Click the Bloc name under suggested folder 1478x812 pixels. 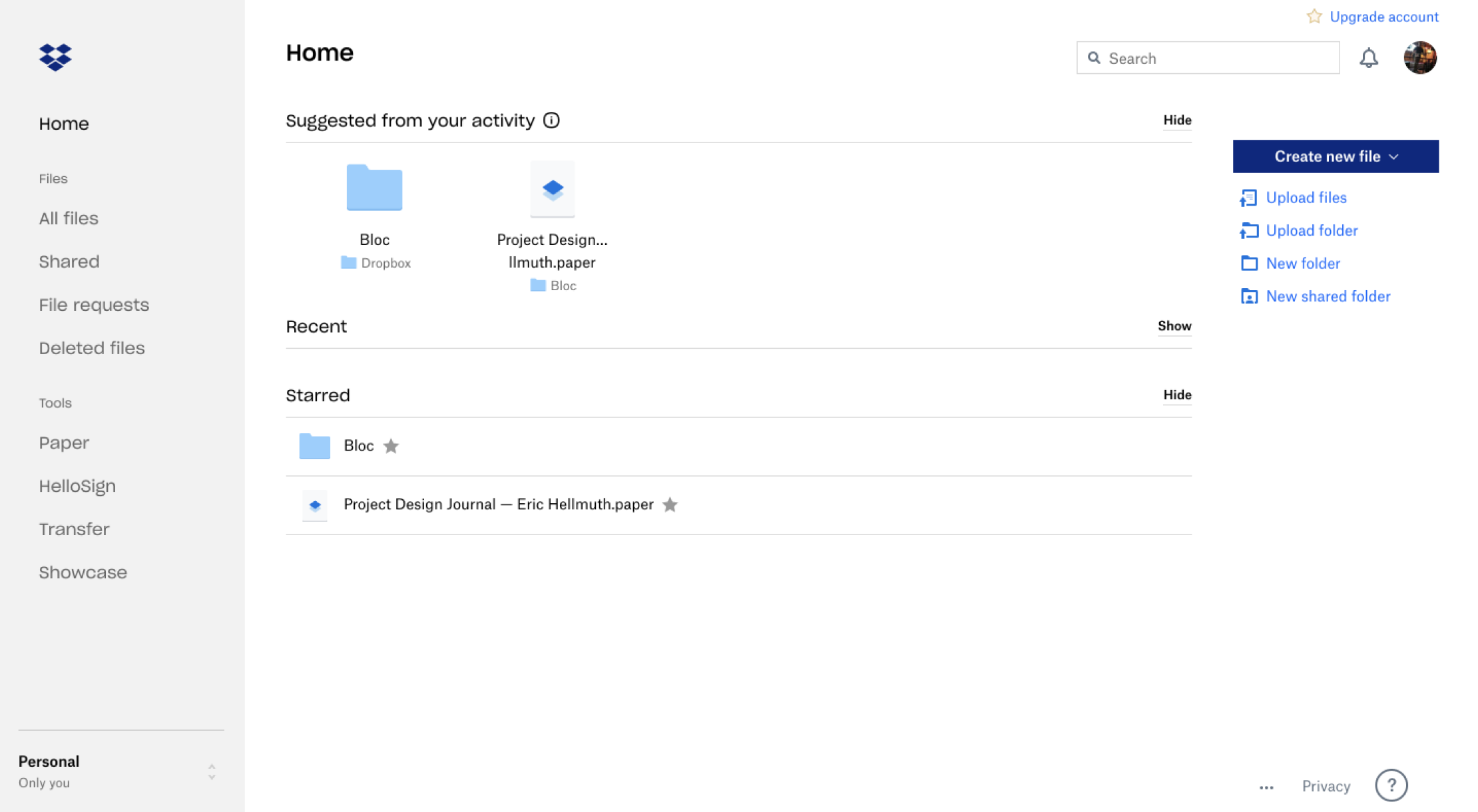(375, 240)
